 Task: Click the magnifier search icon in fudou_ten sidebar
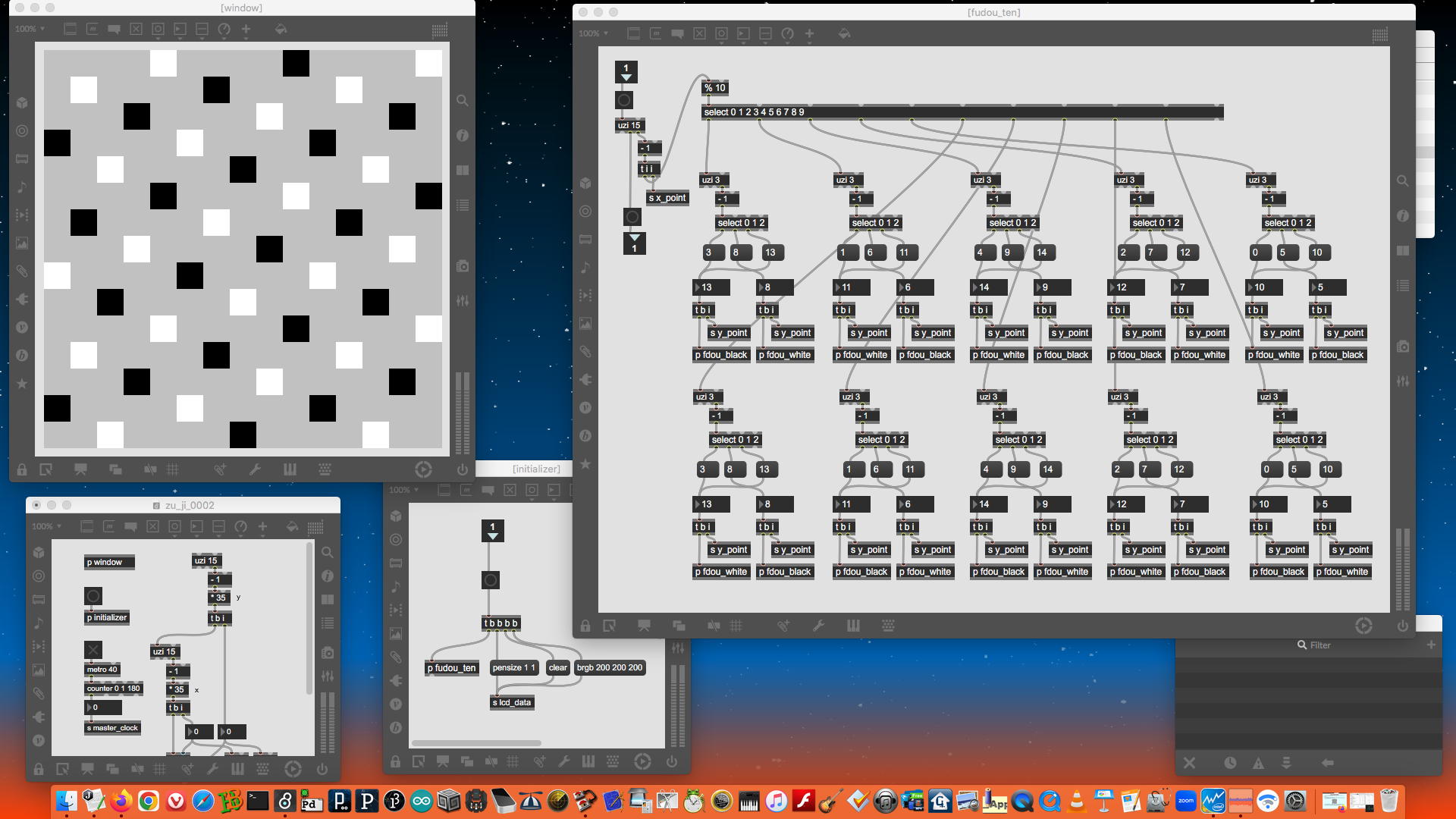coord(1403,181)
